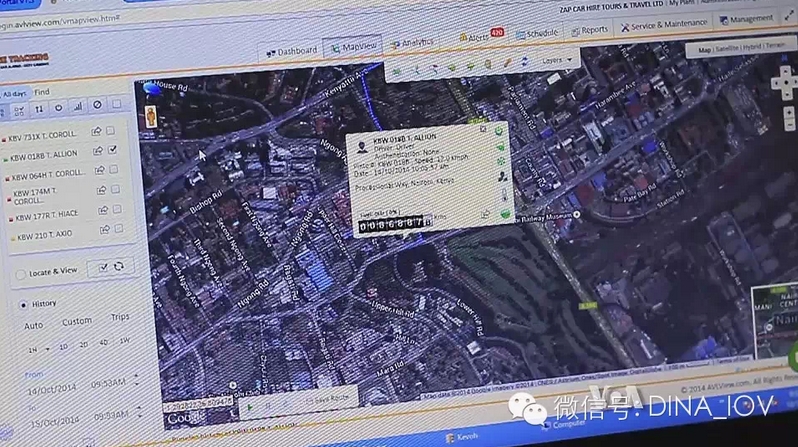This screenshot has width=798, height=447.
Task: Open Service & Maintenance section
Action: pos(663,24)
